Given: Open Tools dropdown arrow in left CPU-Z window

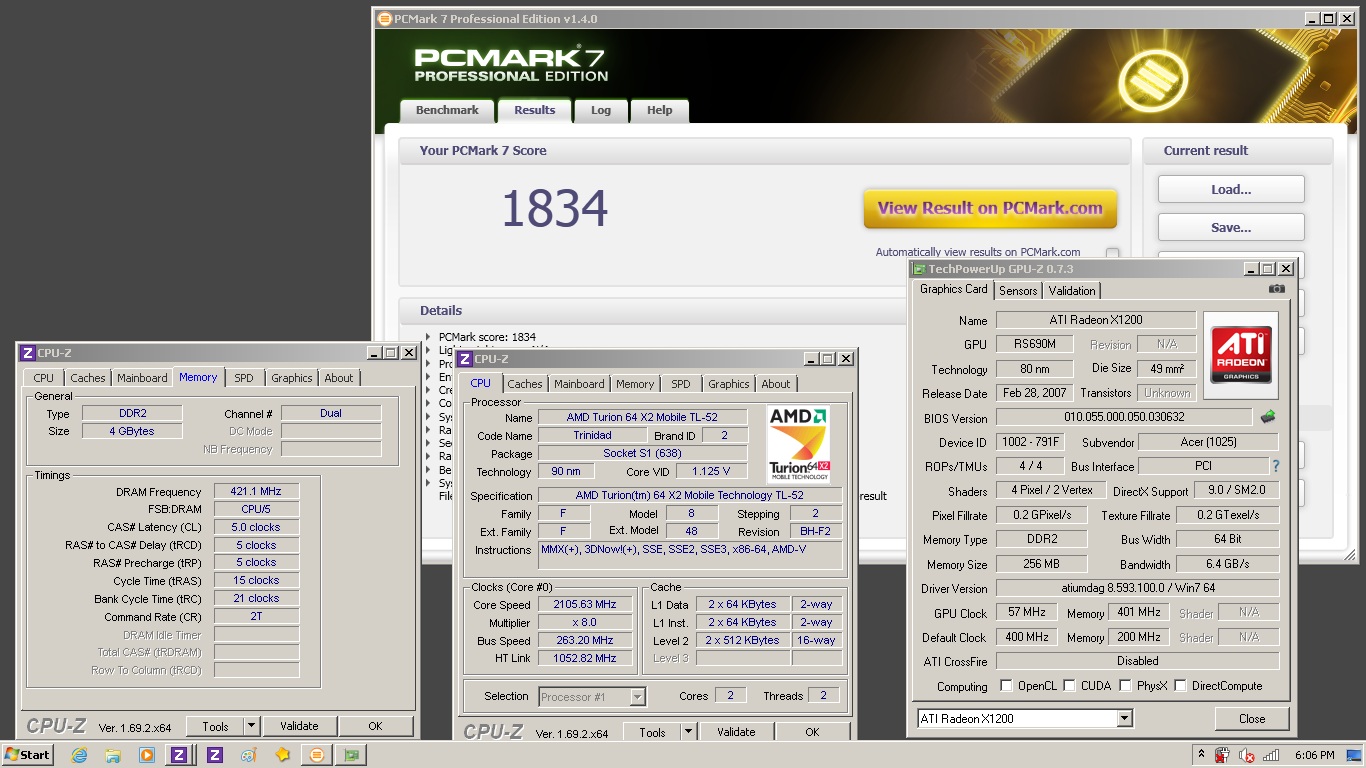Looking at the screenshot, I should point(251,726).
